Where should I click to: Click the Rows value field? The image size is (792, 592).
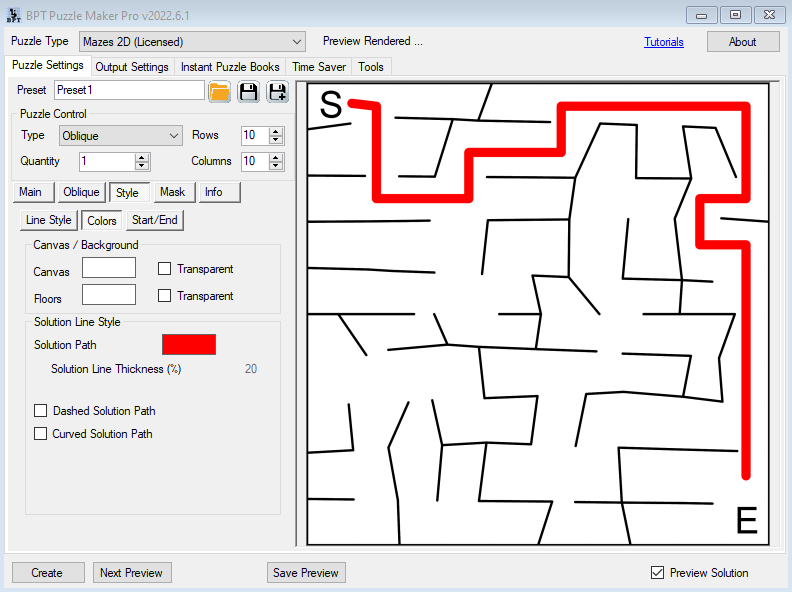(x=255, y=135)
